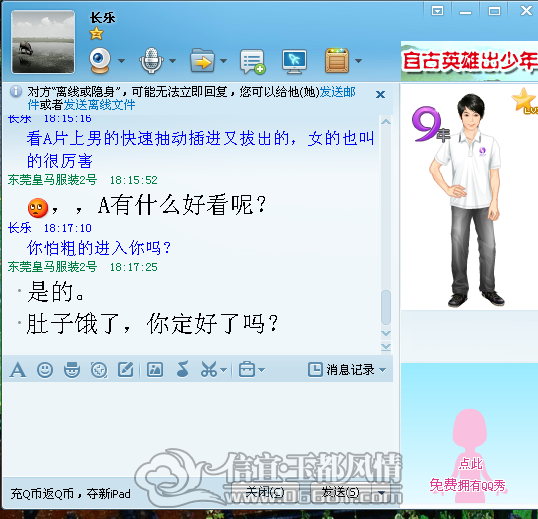Open the emoticon smiley picker

(45, 370)
